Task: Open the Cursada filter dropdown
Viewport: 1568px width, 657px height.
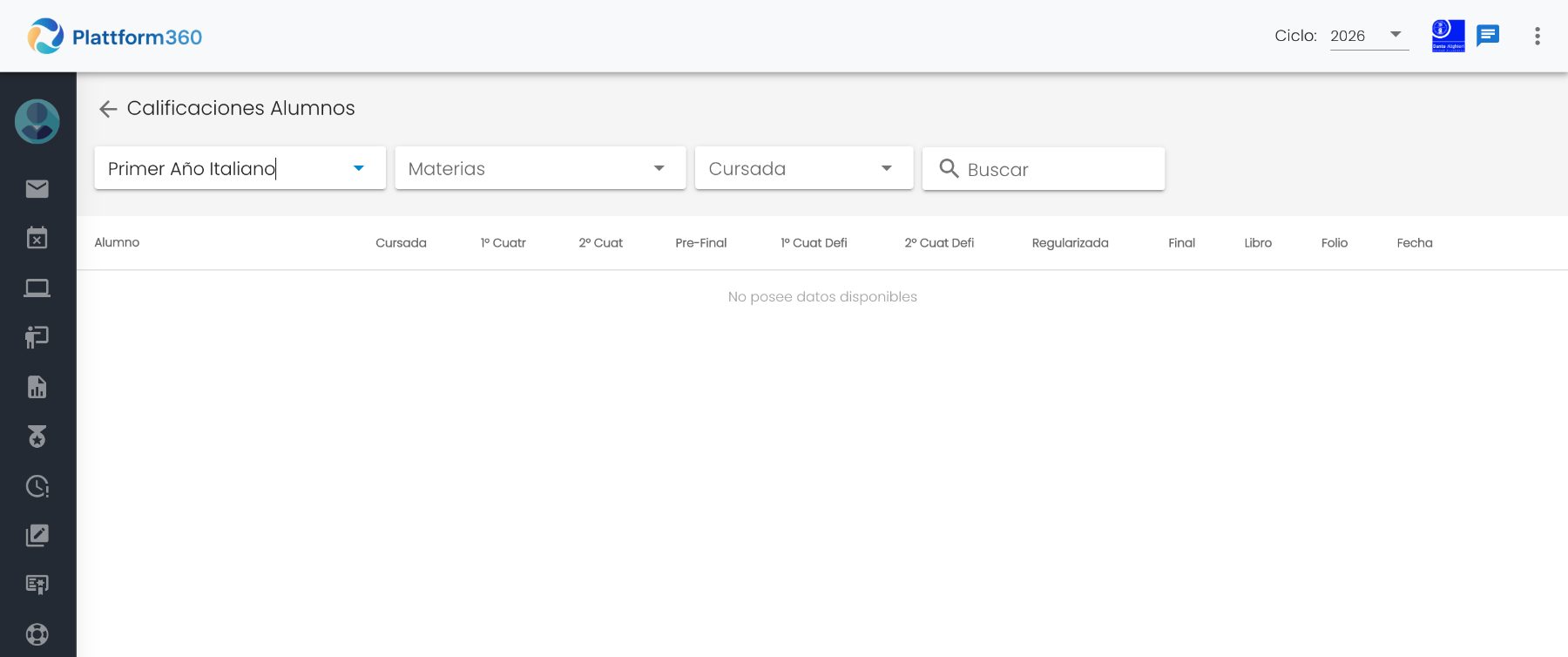Action: coord(804,168)
